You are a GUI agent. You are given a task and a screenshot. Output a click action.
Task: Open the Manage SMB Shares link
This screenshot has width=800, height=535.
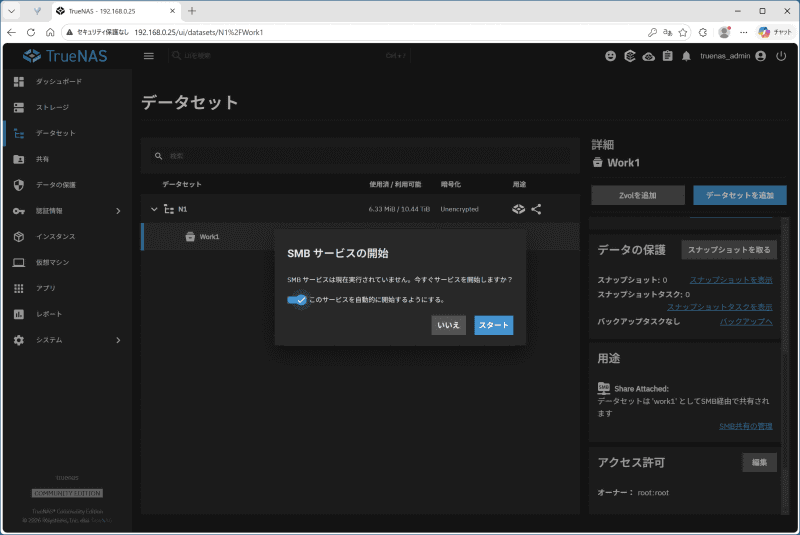[745, 426]
